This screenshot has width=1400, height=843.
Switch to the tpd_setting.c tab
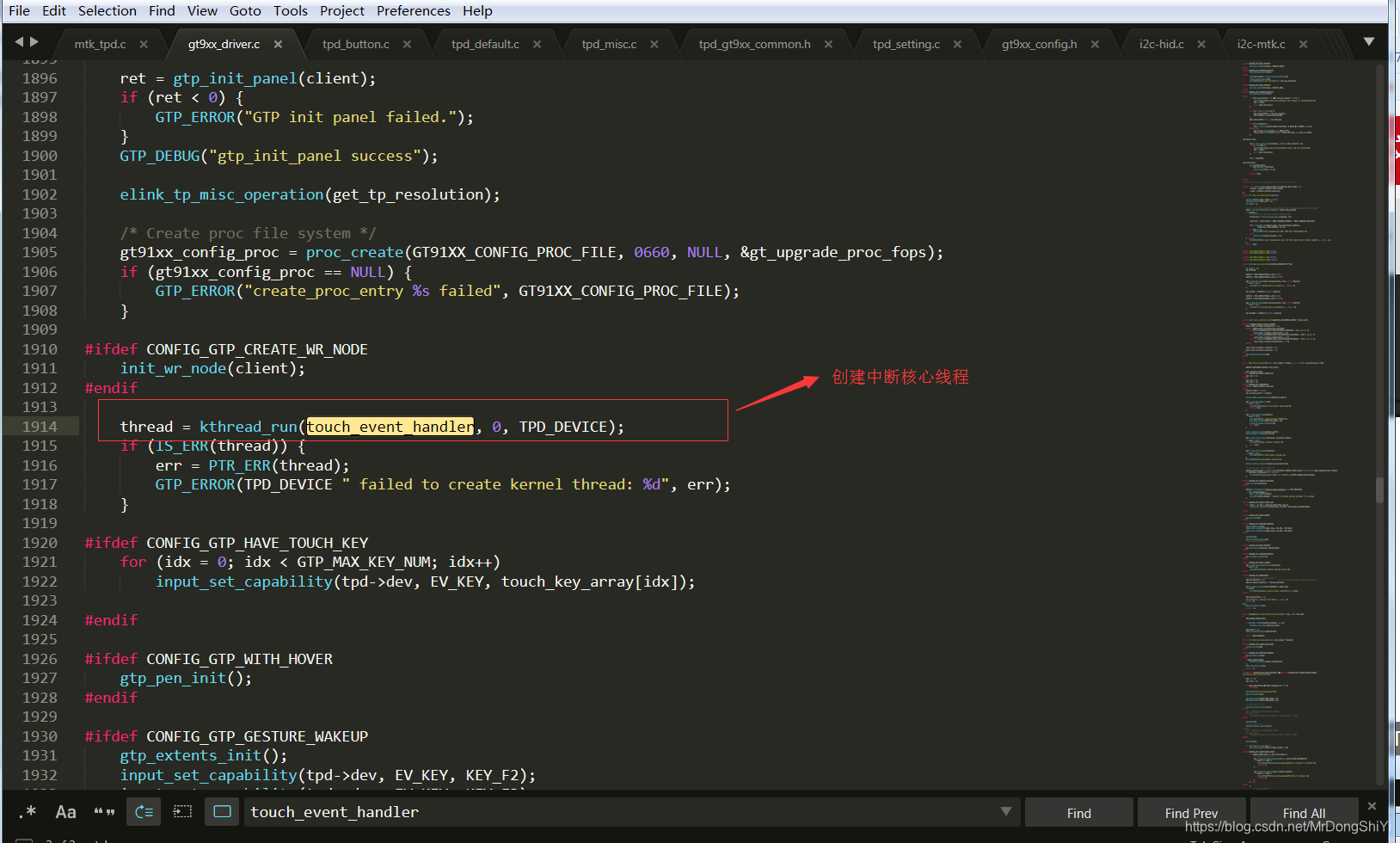click(x=906, y=44)
